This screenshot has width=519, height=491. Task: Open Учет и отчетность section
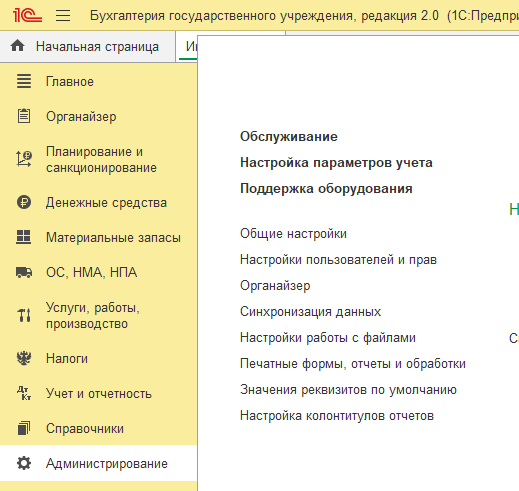98,393
